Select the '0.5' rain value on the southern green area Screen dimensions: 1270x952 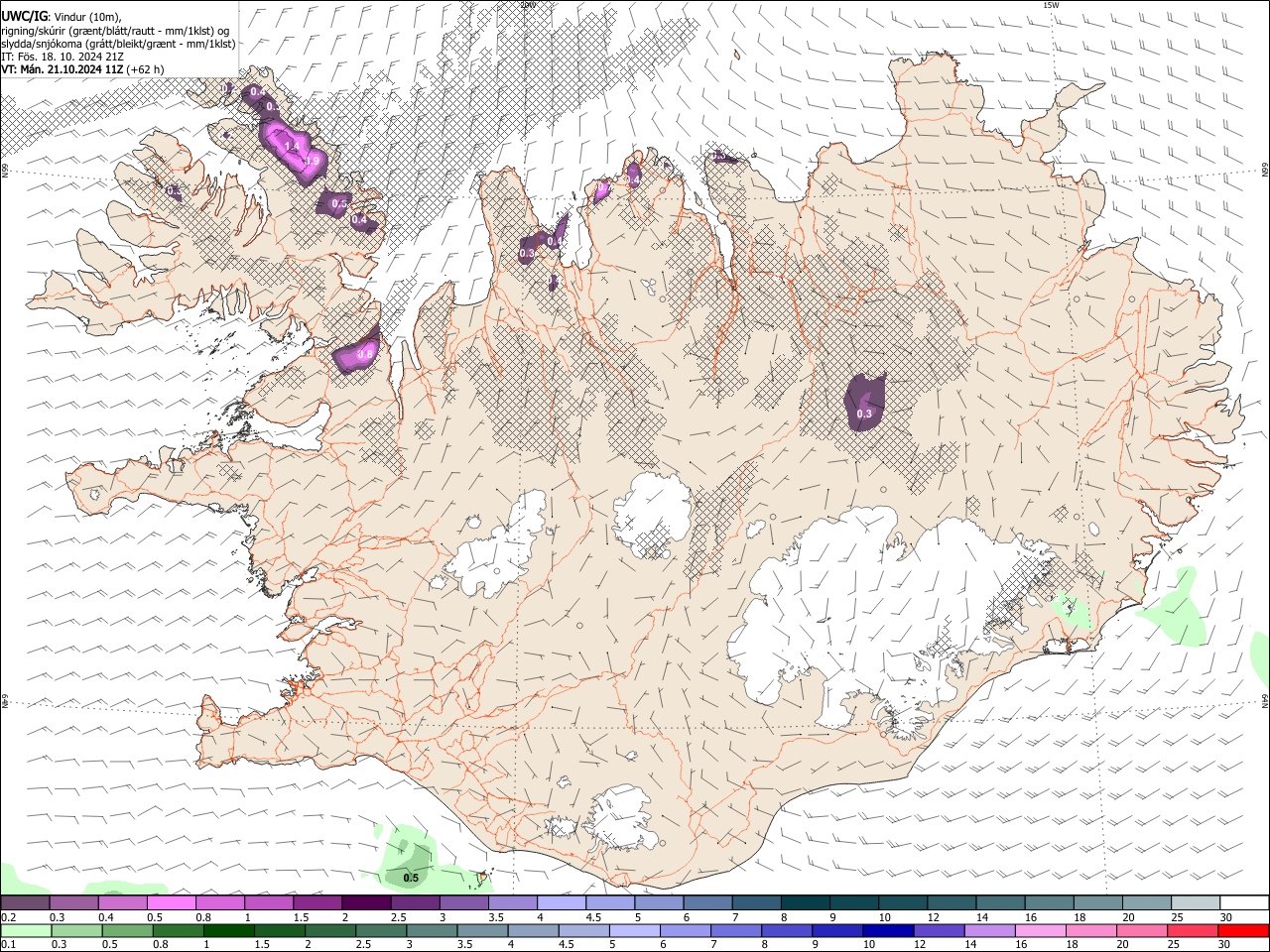[412, 878]
